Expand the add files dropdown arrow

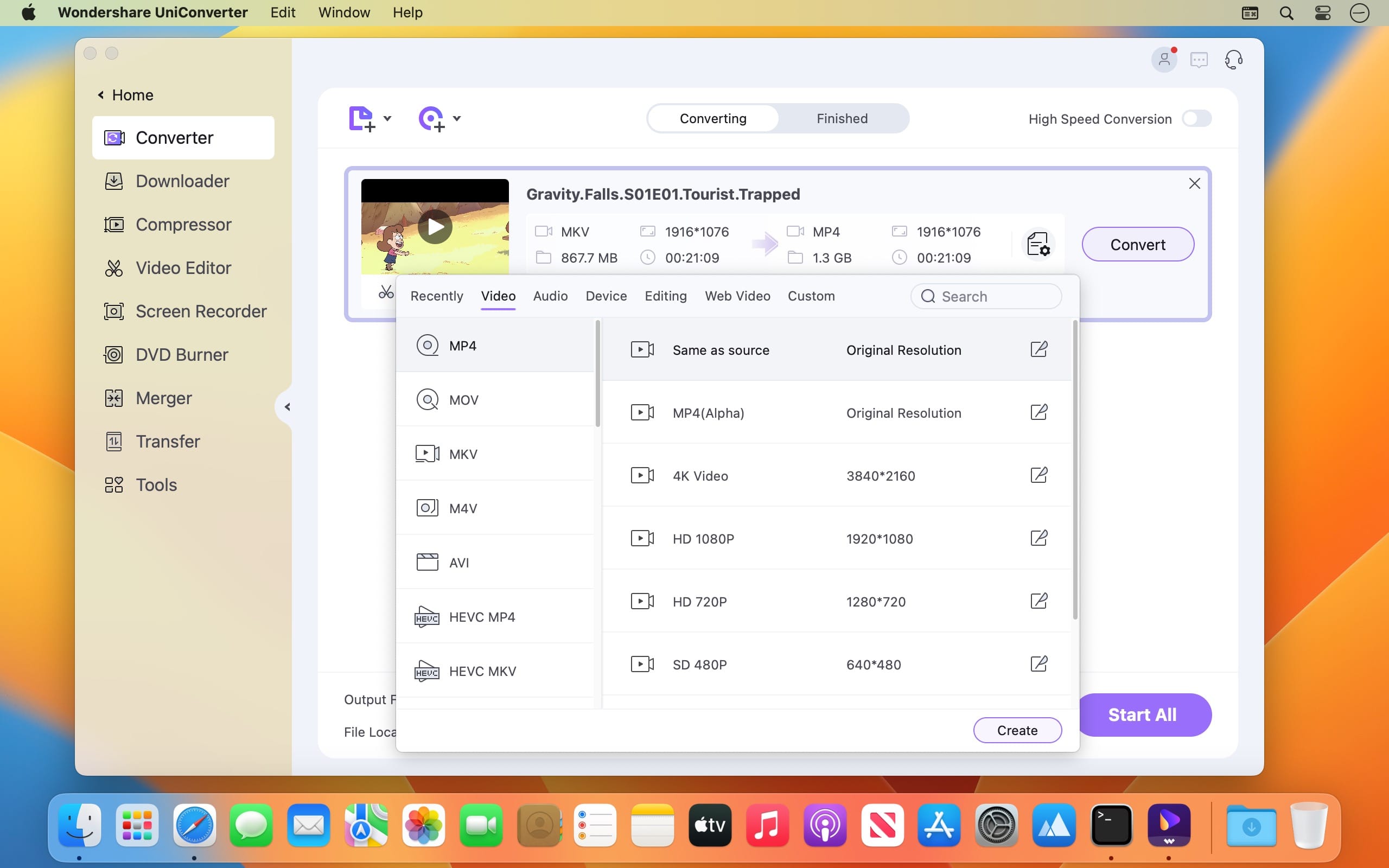[x=388, y=119]
